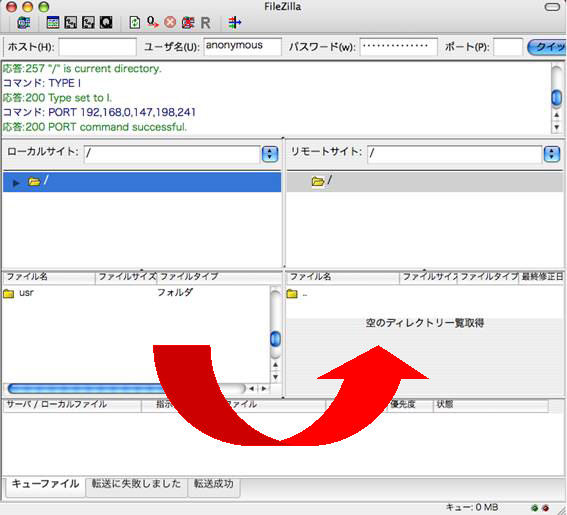Click the 状態 queue column header

(x=491, y=405)
